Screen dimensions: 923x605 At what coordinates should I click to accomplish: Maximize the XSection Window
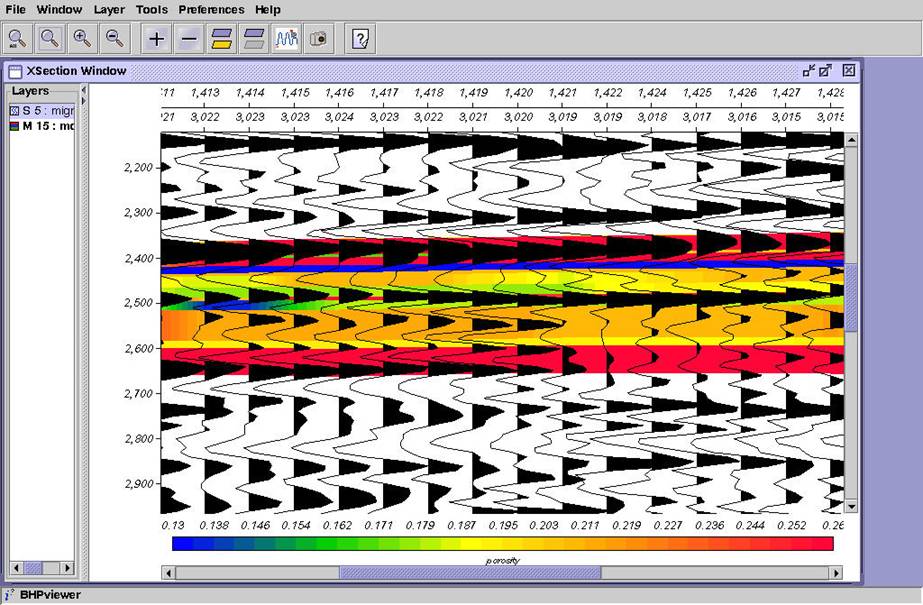(x=825, y=71)
